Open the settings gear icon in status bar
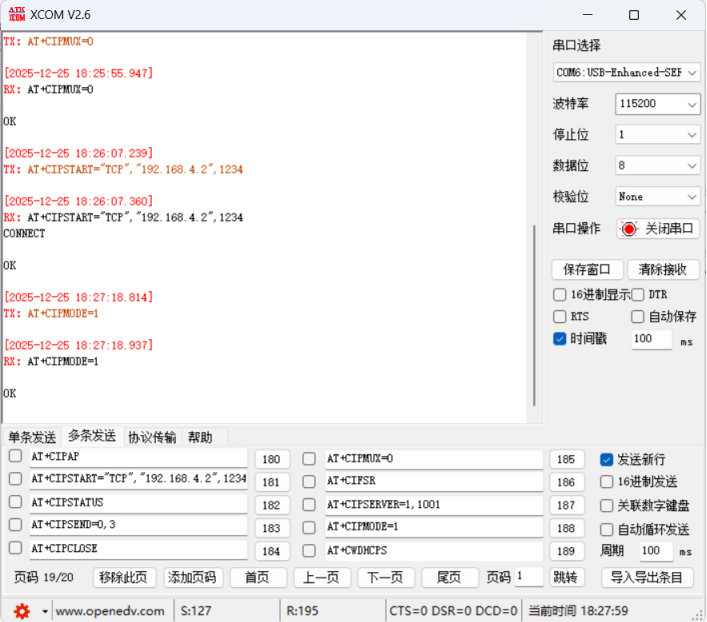The width and height of the screenshot is (707, 622). [22, 611]
